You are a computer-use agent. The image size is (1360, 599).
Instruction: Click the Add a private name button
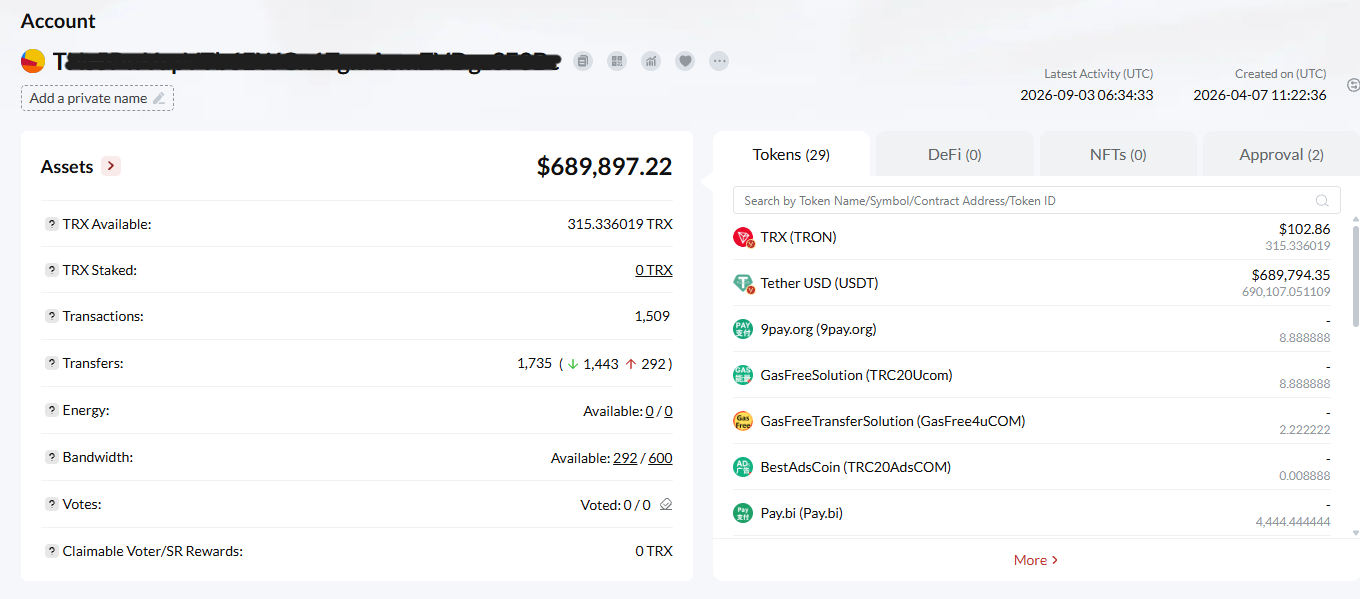point(97,98)
